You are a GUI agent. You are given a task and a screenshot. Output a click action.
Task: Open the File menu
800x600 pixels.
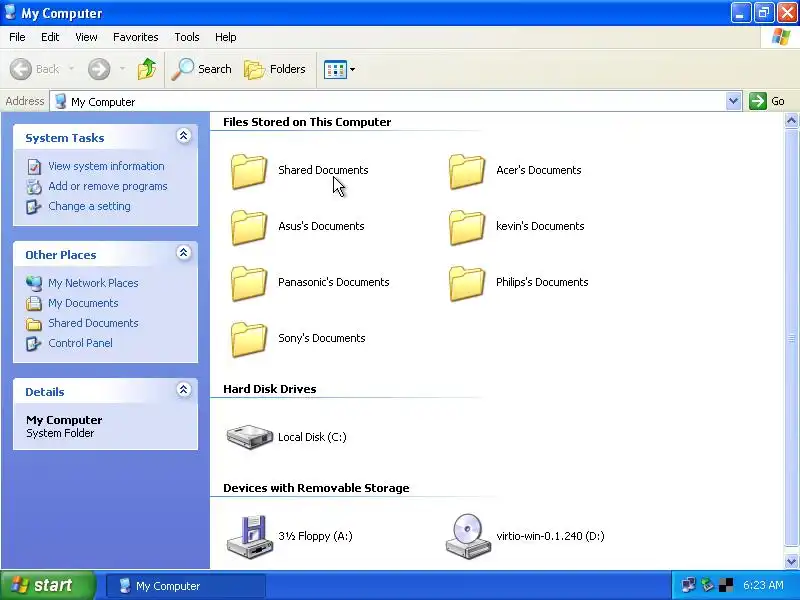tap(17, 37)
